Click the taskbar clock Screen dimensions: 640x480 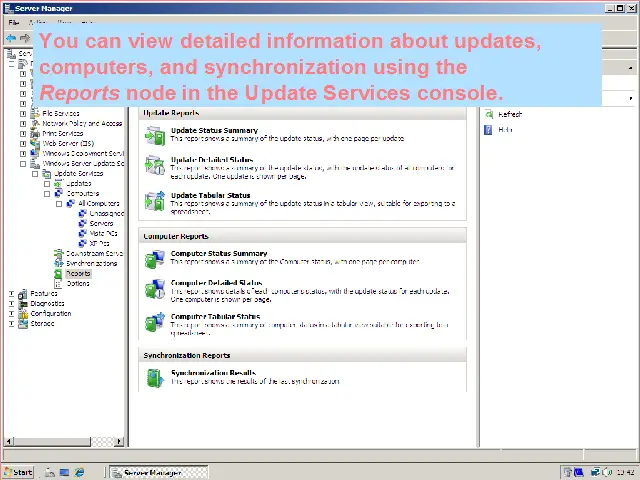click(625, 472)
